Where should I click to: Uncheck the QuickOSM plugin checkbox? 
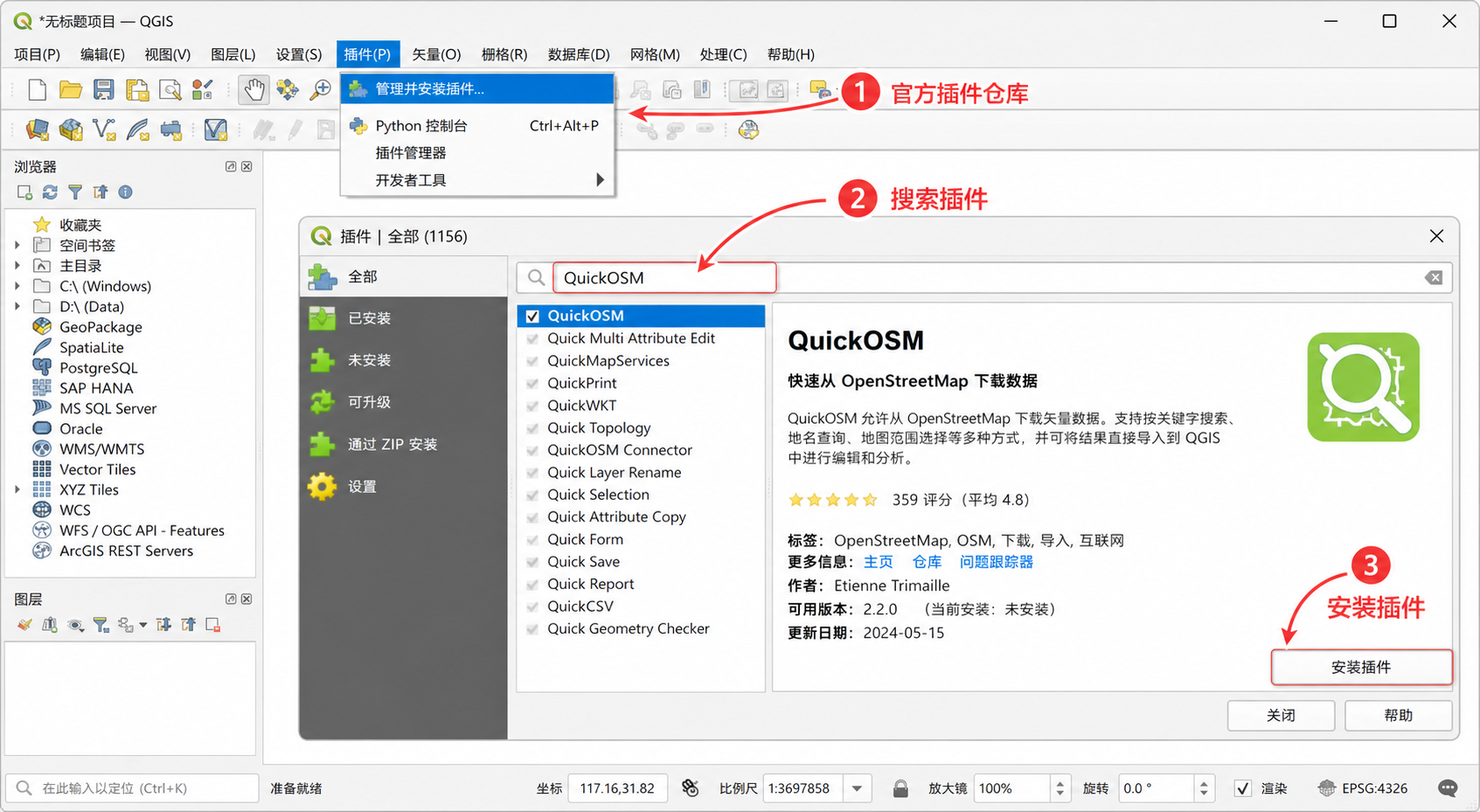[532, 316]
